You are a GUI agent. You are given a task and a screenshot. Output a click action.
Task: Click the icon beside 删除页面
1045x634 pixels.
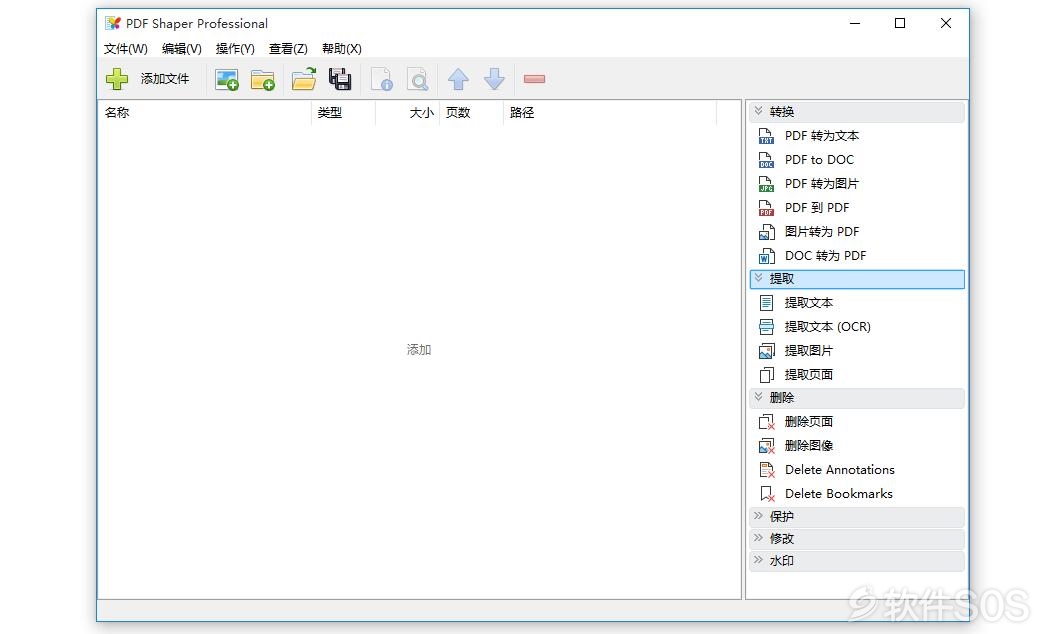pyautogui.click(x=766, y=422)
